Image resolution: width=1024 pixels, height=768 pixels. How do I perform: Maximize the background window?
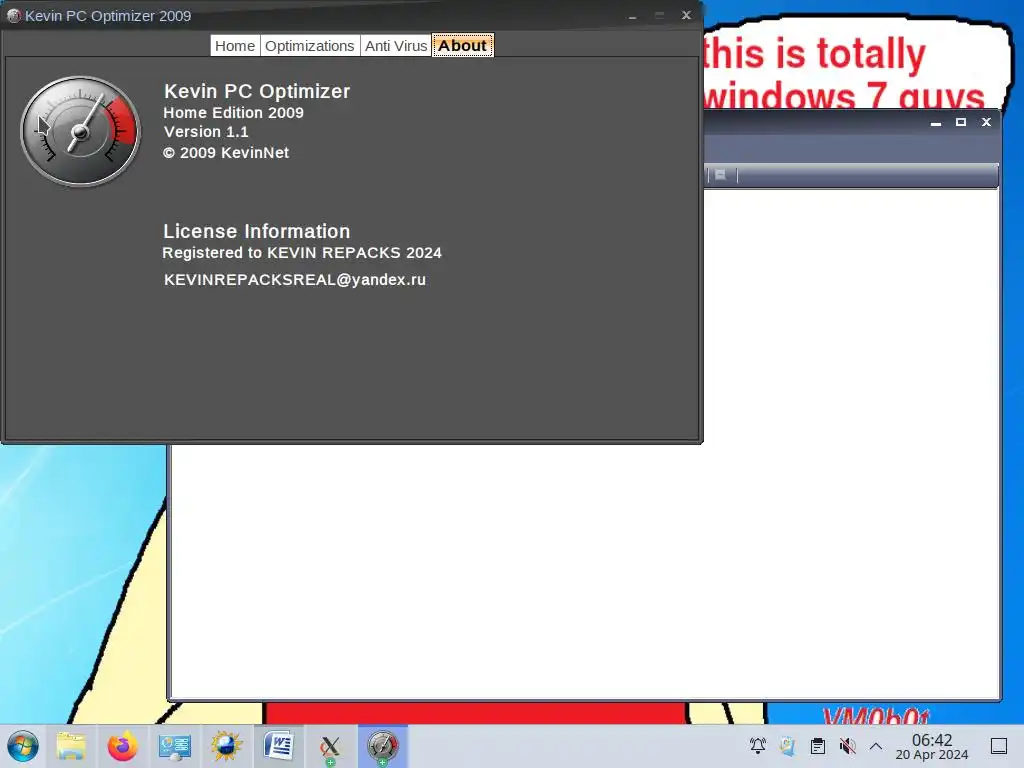click(961, 122)
